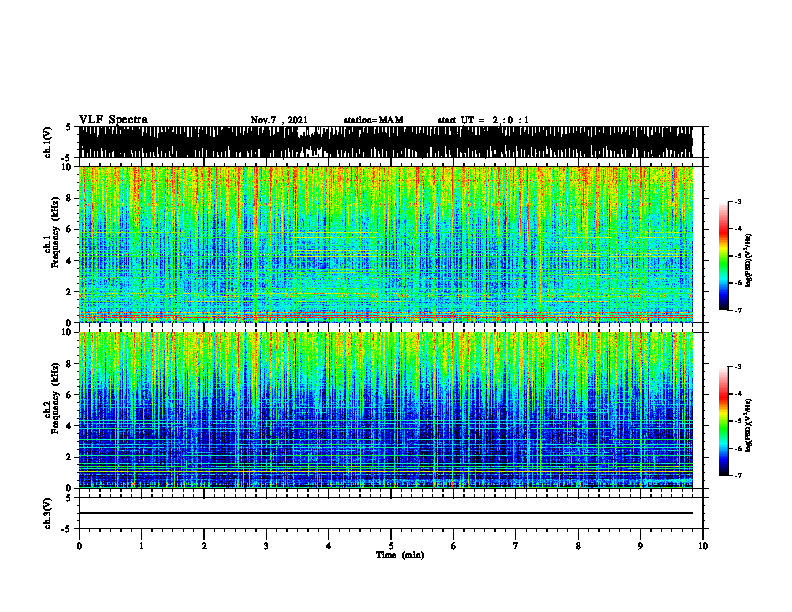792x612 pixels.
Task: Click the "start UT = 2:0:1" text
Action: (483, 120)
